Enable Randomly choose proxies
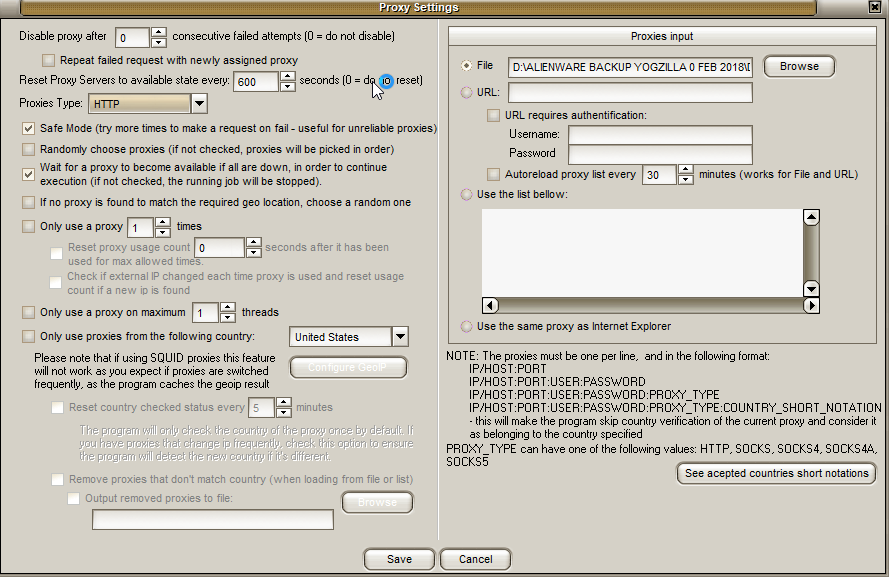 (x=28, y=150)
